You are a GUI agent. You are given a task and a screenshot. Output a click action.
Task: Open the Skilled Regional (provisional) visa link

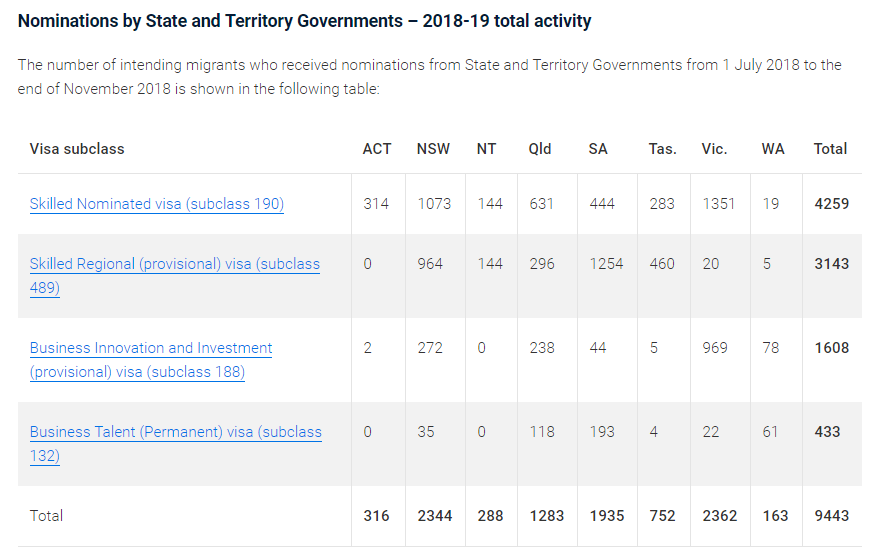coord(174,265)
